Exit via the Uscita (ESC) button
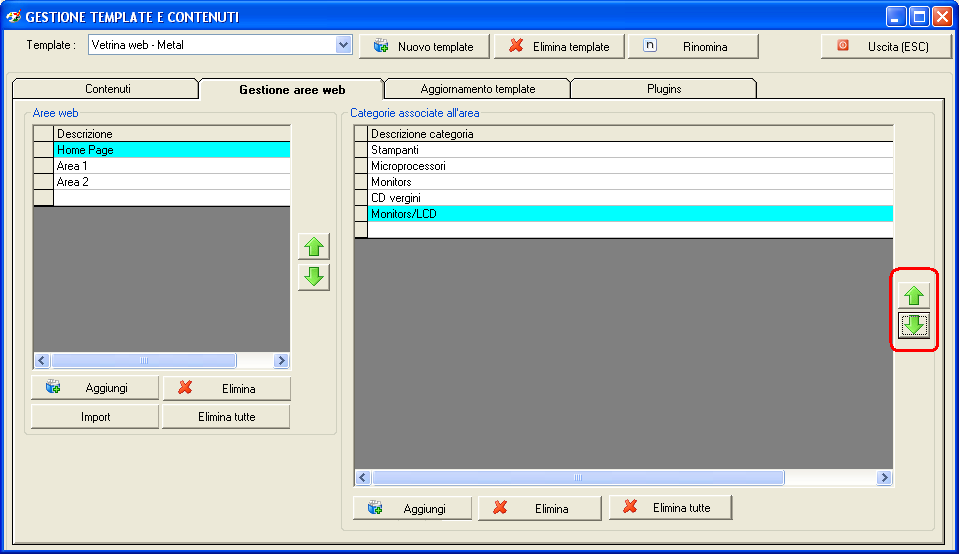Image resolution: width=959 pixels, height=554 pixels. pyautogui.click(x=886, y=46)
